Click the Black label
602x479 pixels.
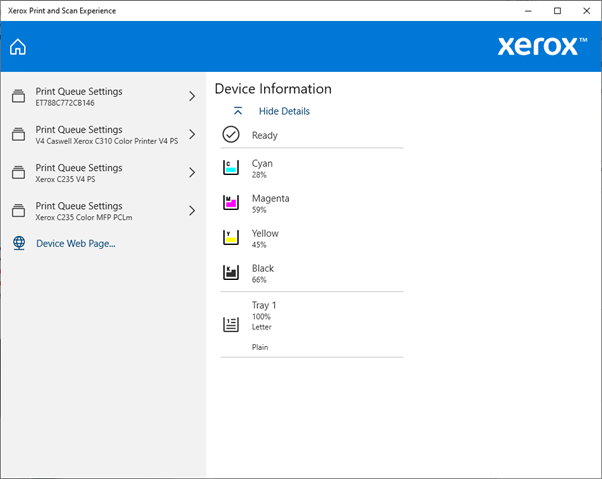pyautogui.click(x=263, y=268)
